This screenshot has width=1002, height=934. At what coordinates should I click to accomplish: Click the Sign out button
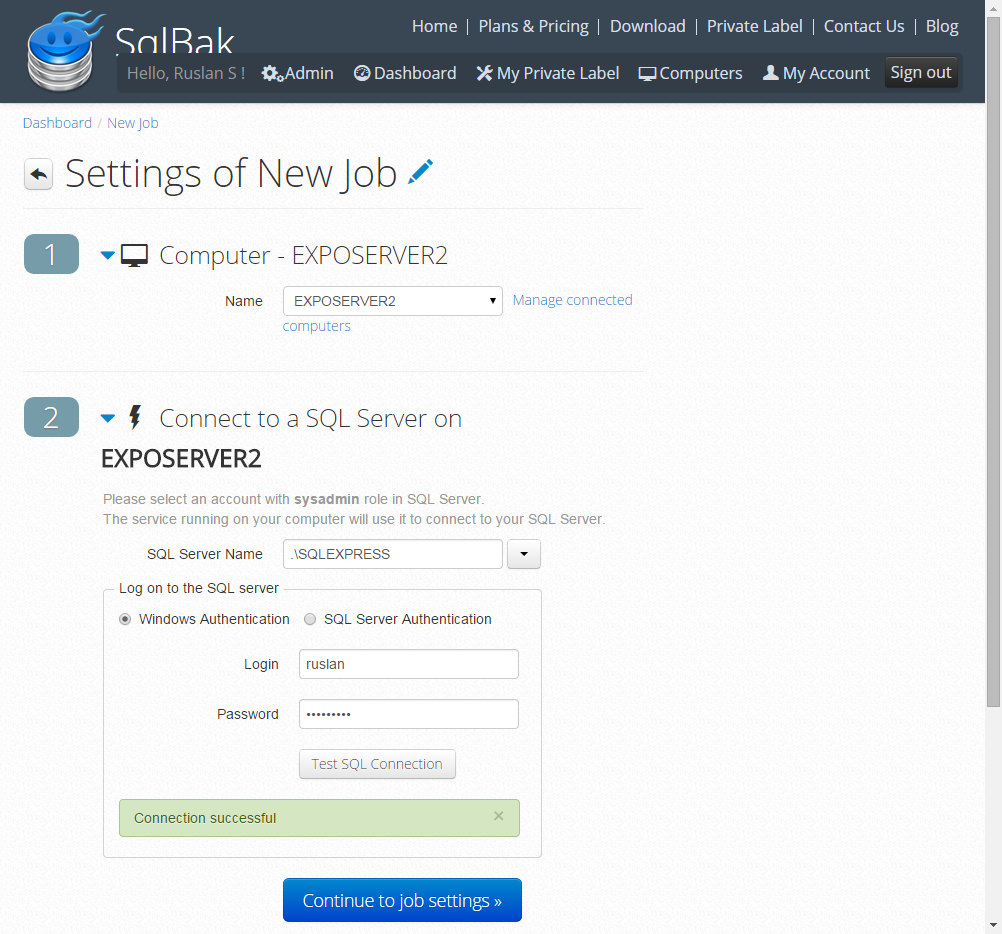point(921,73)
